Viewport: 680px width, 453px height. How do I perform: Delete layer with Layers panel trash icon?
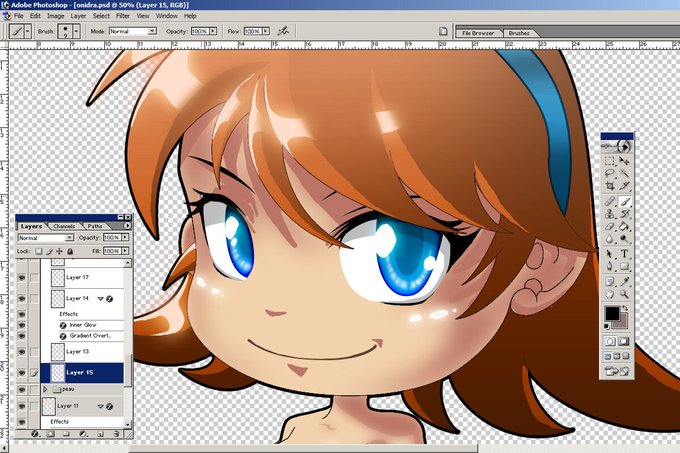coord(116,433)
